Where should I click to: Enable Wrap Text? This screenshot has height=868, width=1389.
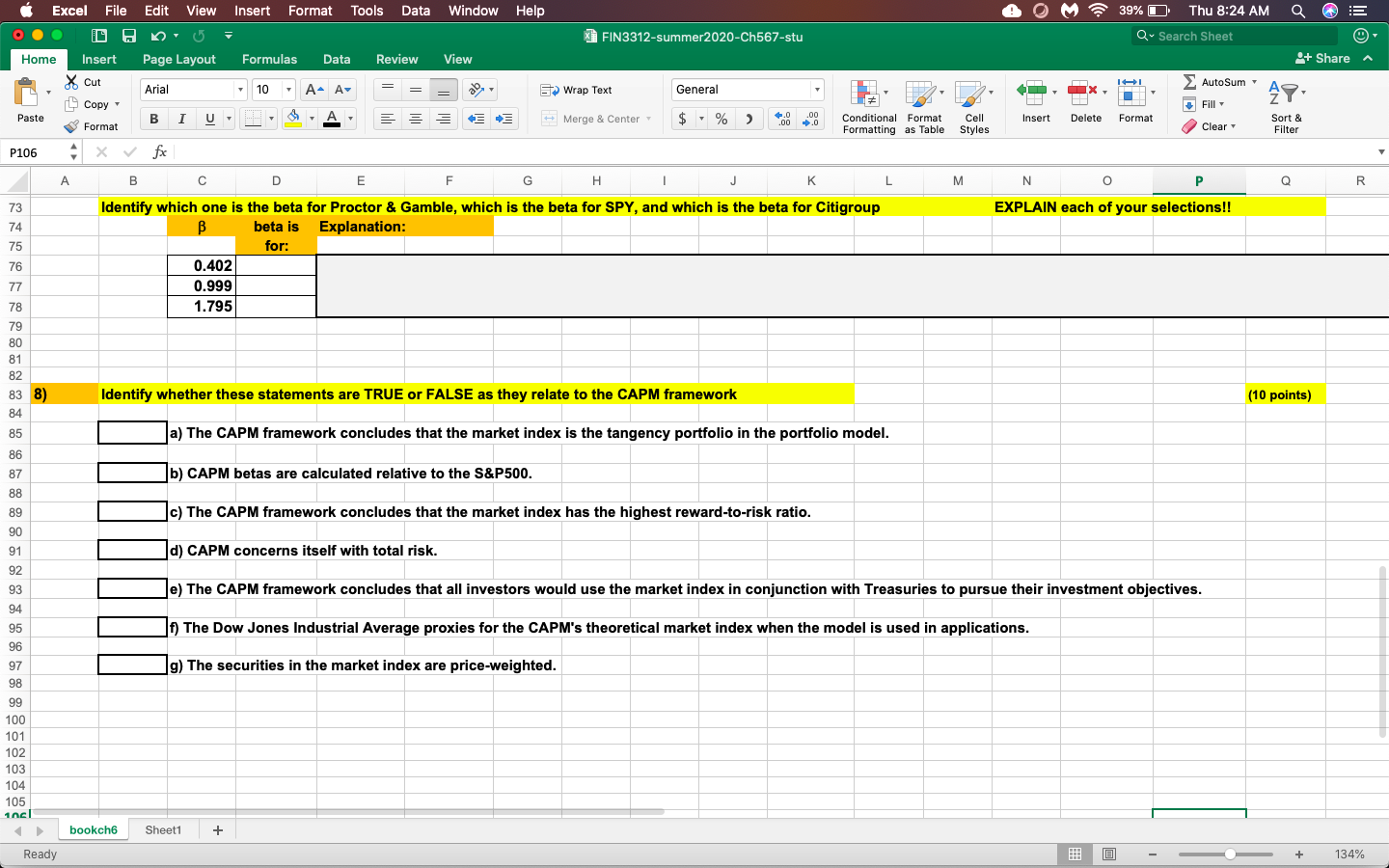(x=586, y=90)
